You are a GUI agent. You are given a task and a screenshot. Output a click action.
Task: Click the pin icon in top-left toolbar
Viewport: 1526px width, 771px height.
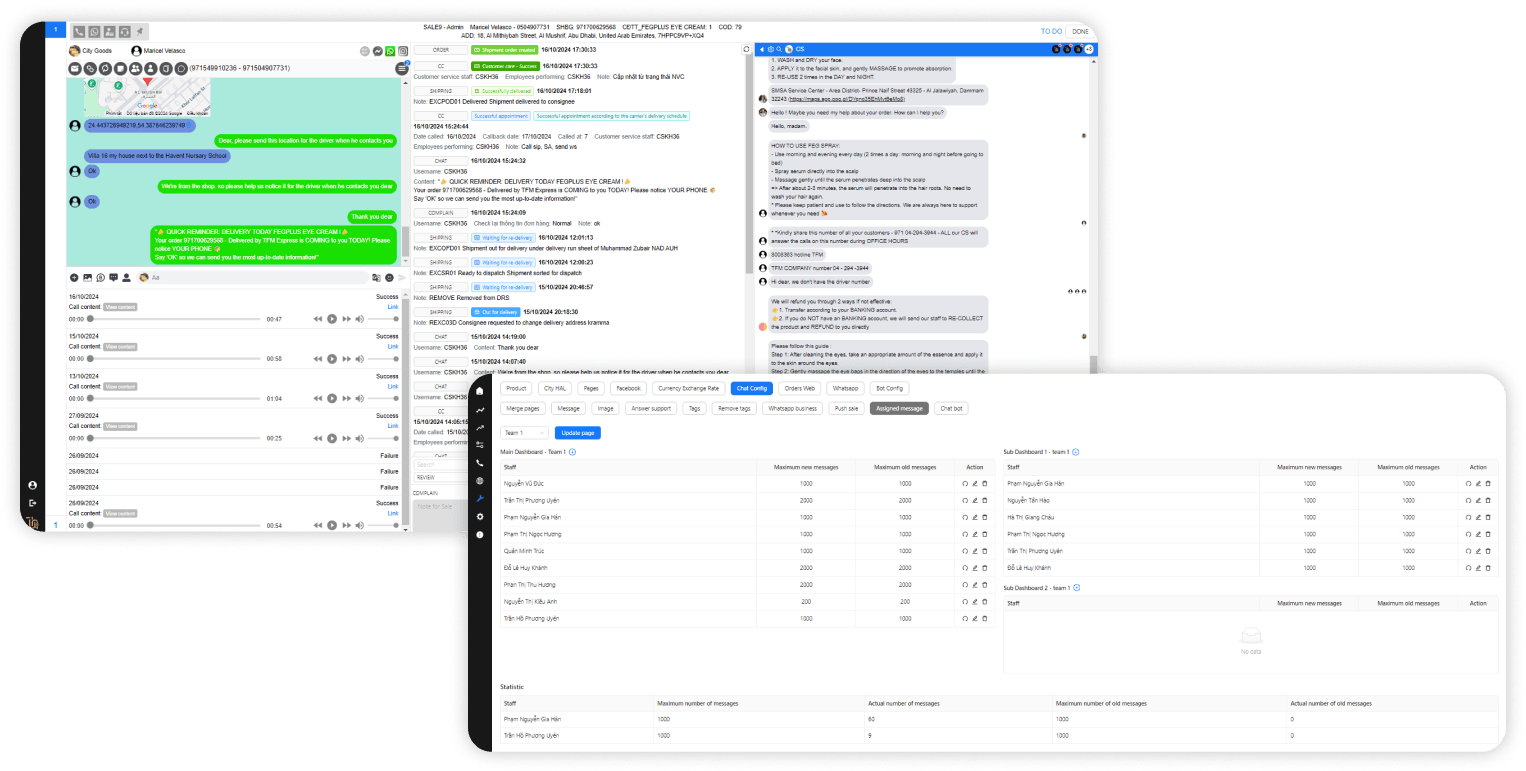tap(140, 32)
